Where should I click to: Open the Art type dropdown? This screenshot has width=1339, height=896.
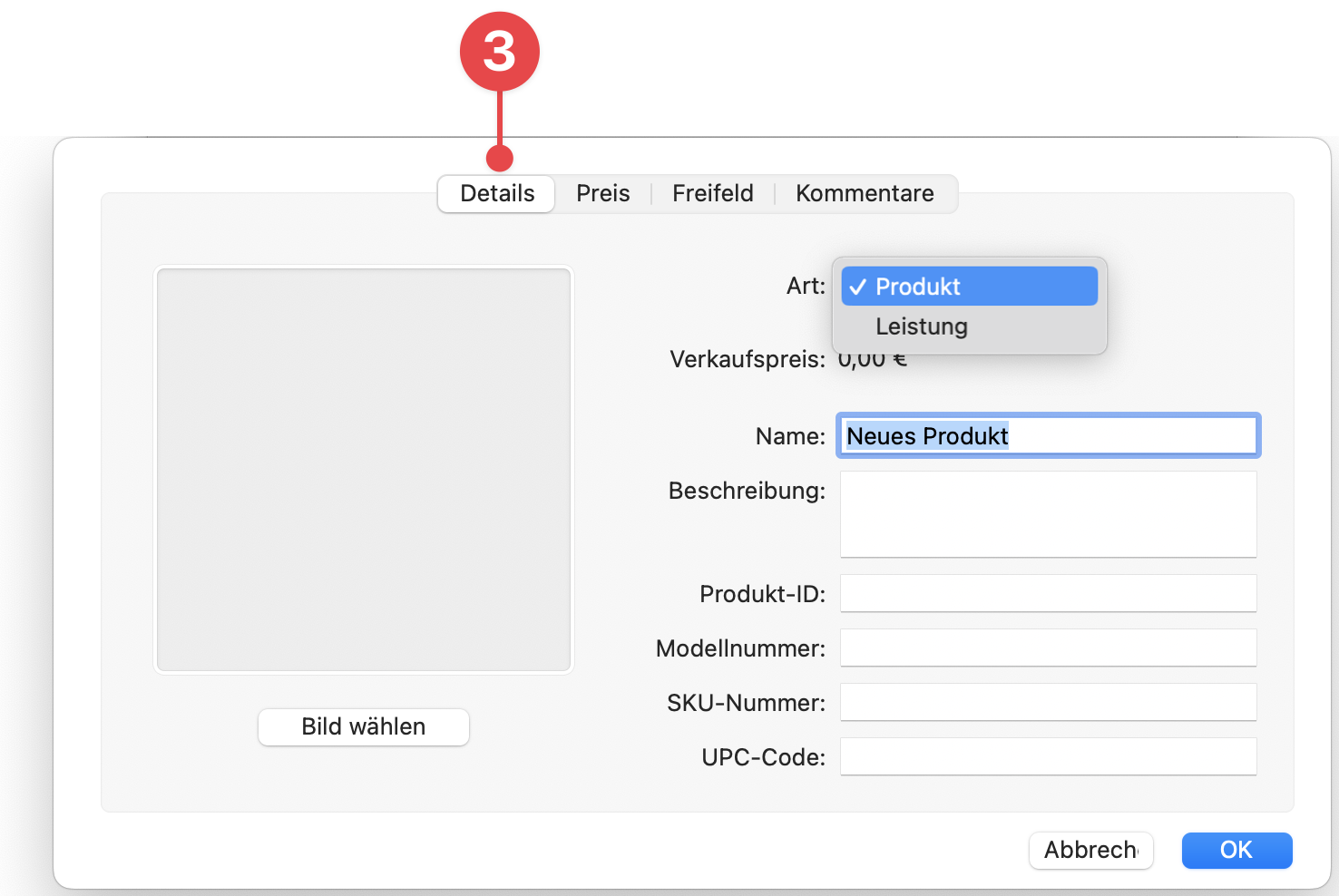pos(969,286)
